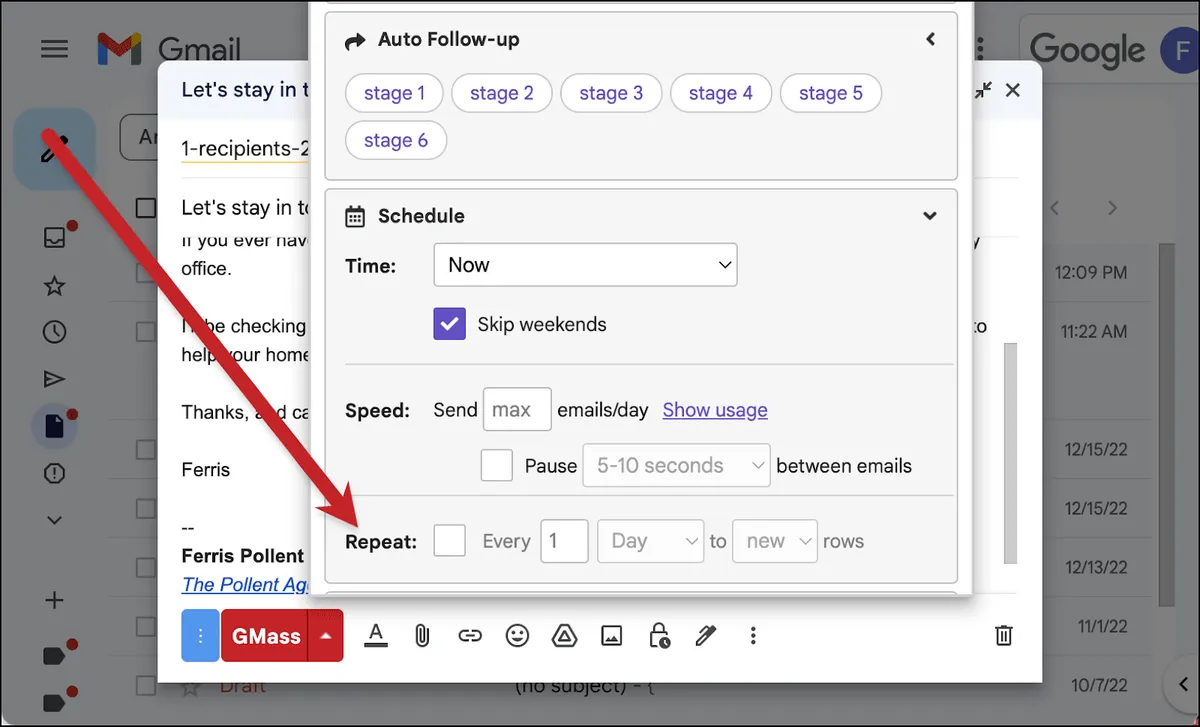Open Starred mail star icon in sidebar
This screenshot has height=727, width=1200.
pyautogui.click(x=55, y=287)
